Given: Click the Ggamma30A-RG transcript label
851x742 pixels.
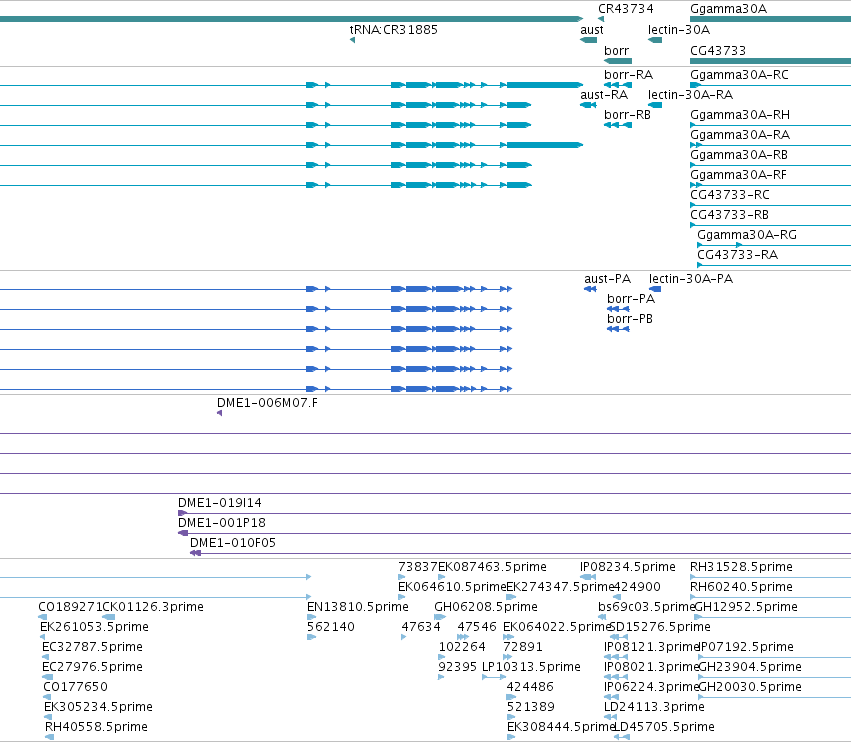Looking at the screenshot, I should [x=747, y=235].
